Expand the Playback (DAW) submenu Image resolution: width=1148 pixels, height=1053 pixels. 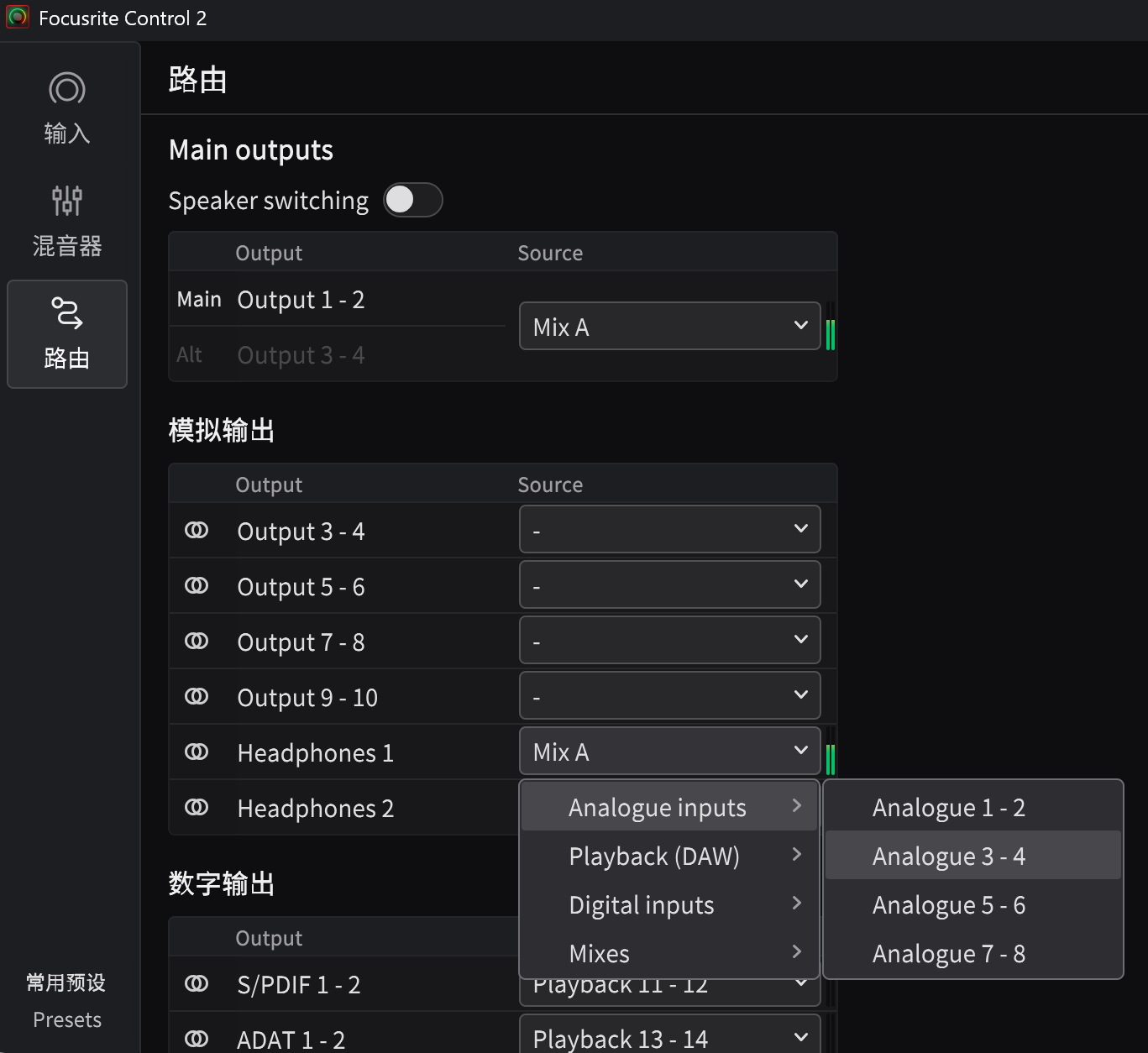click(x=669, y=856)
